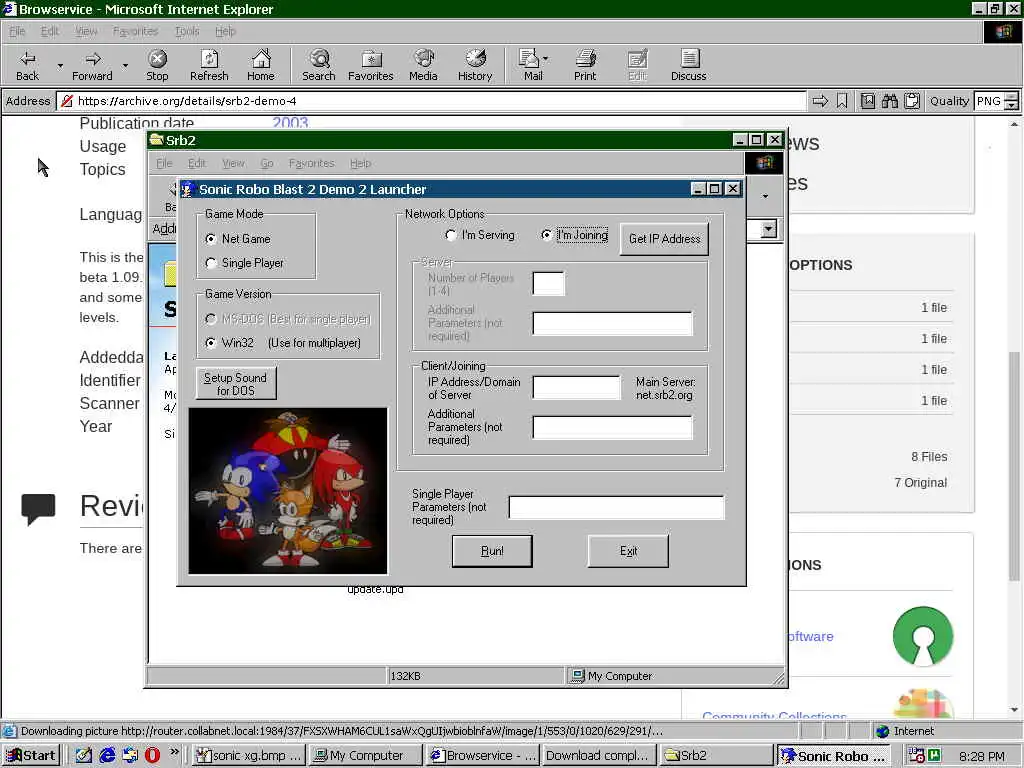Click the binoculars find icon

889,101
